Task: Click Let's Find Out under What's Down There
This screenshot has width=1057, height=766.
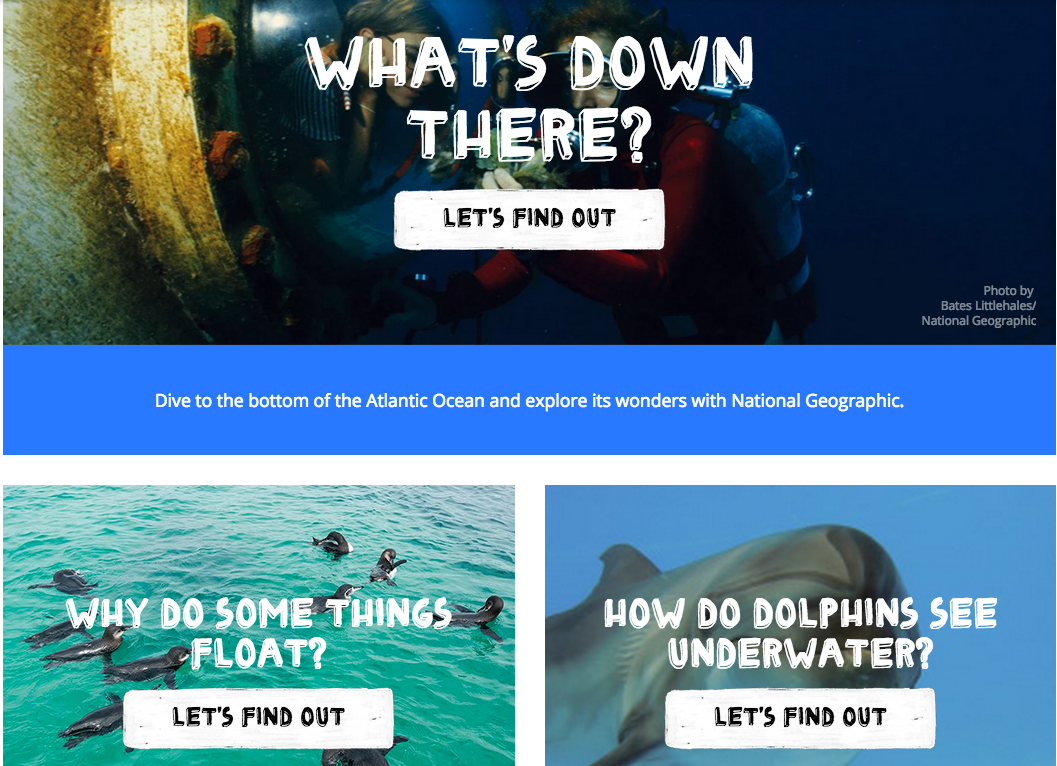Action: 529,219
